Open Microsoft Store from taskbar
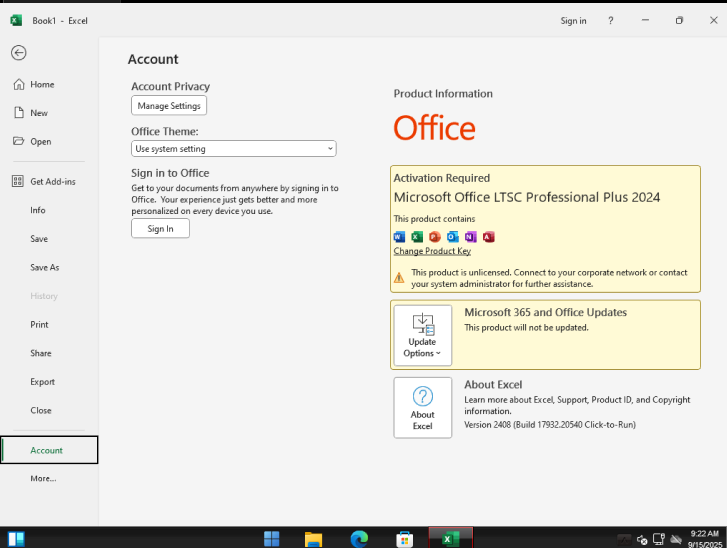The width and height of the screenshot is (727, 548). point(404,538)
